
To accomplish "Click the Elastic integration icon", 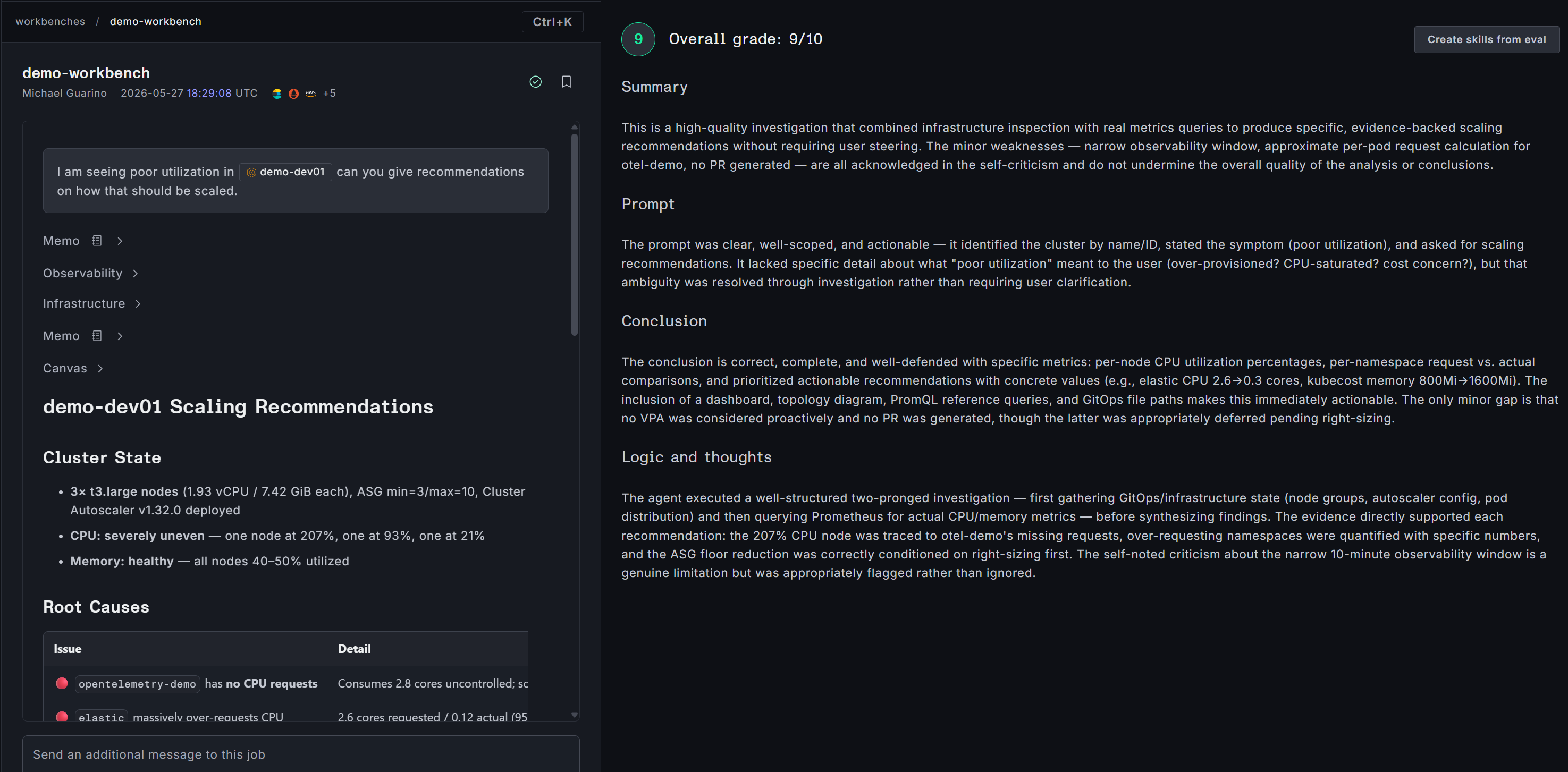I will click(x=277, y=94).
